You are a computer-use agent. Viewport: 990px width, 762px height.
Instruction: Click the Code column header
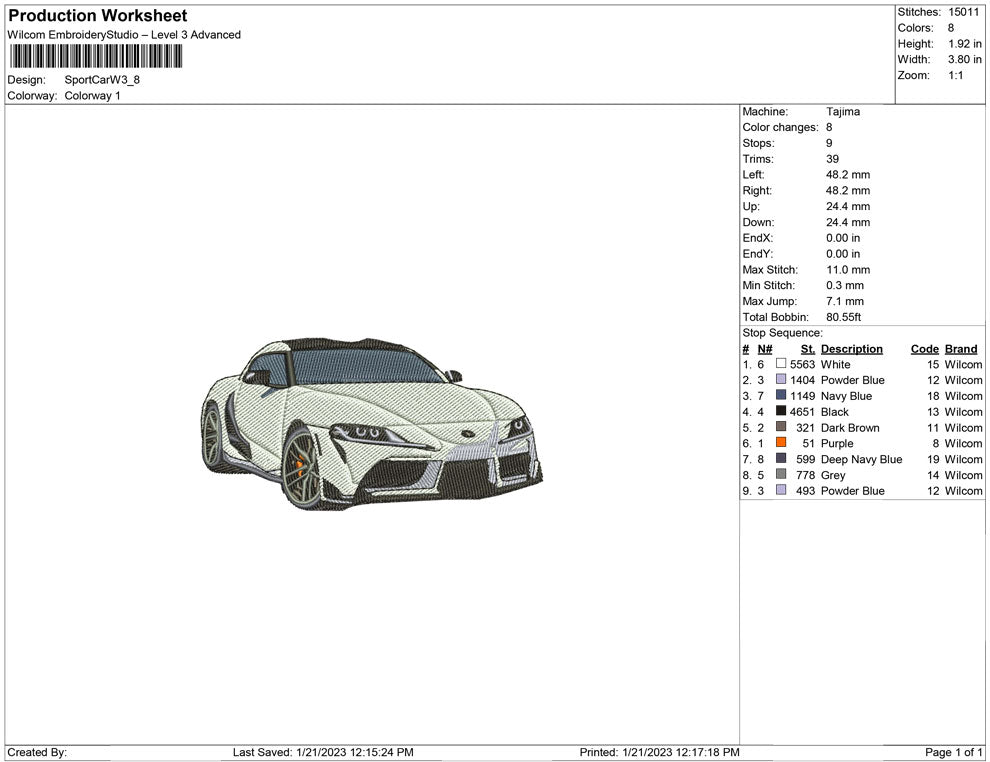coord(924,349)
